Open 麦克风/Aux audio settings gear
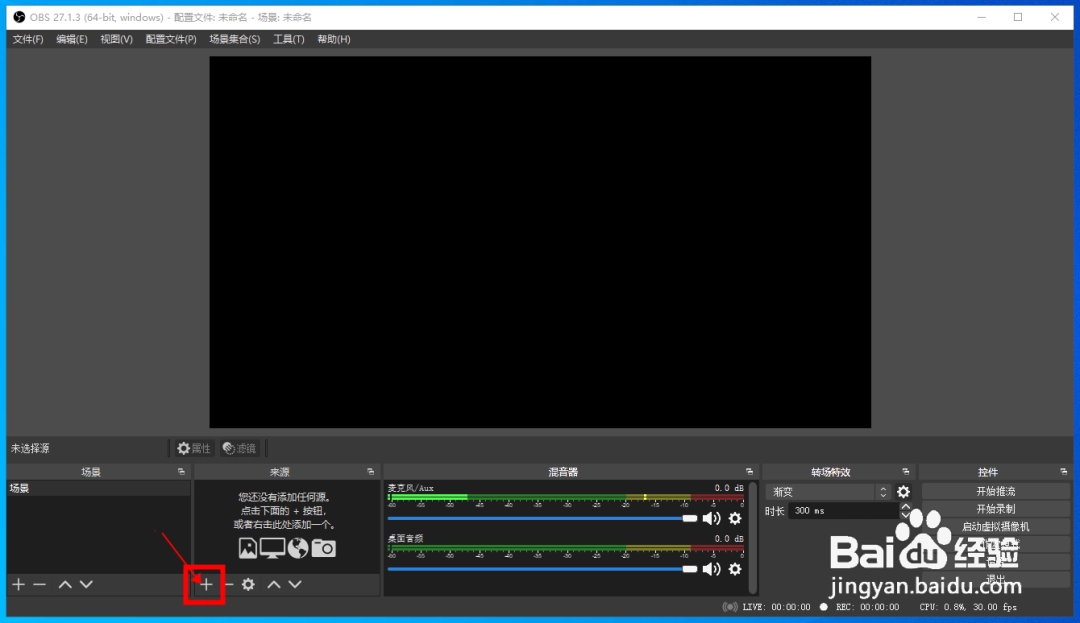 (735, 518)
